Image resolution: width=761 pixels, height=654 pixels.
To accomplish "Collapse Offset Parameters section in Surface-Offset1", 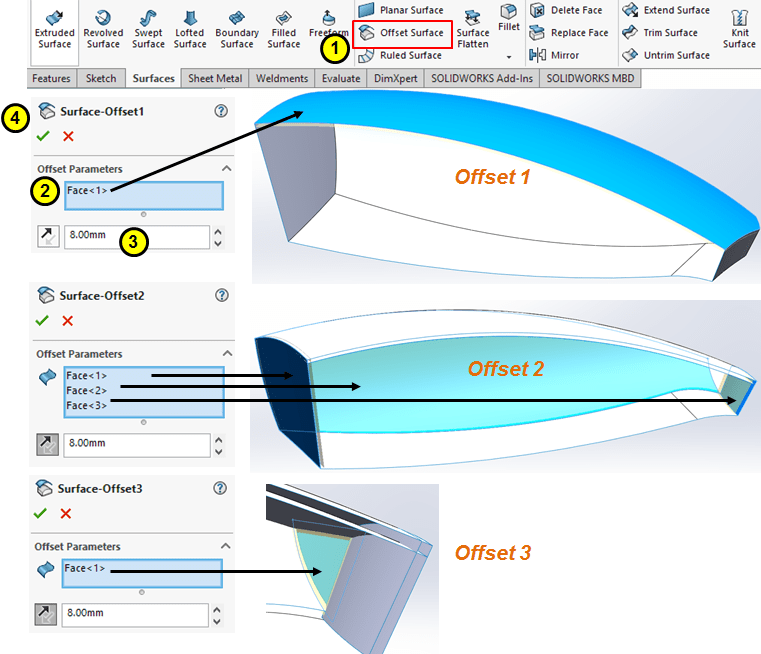I will (x=226, y=169).
